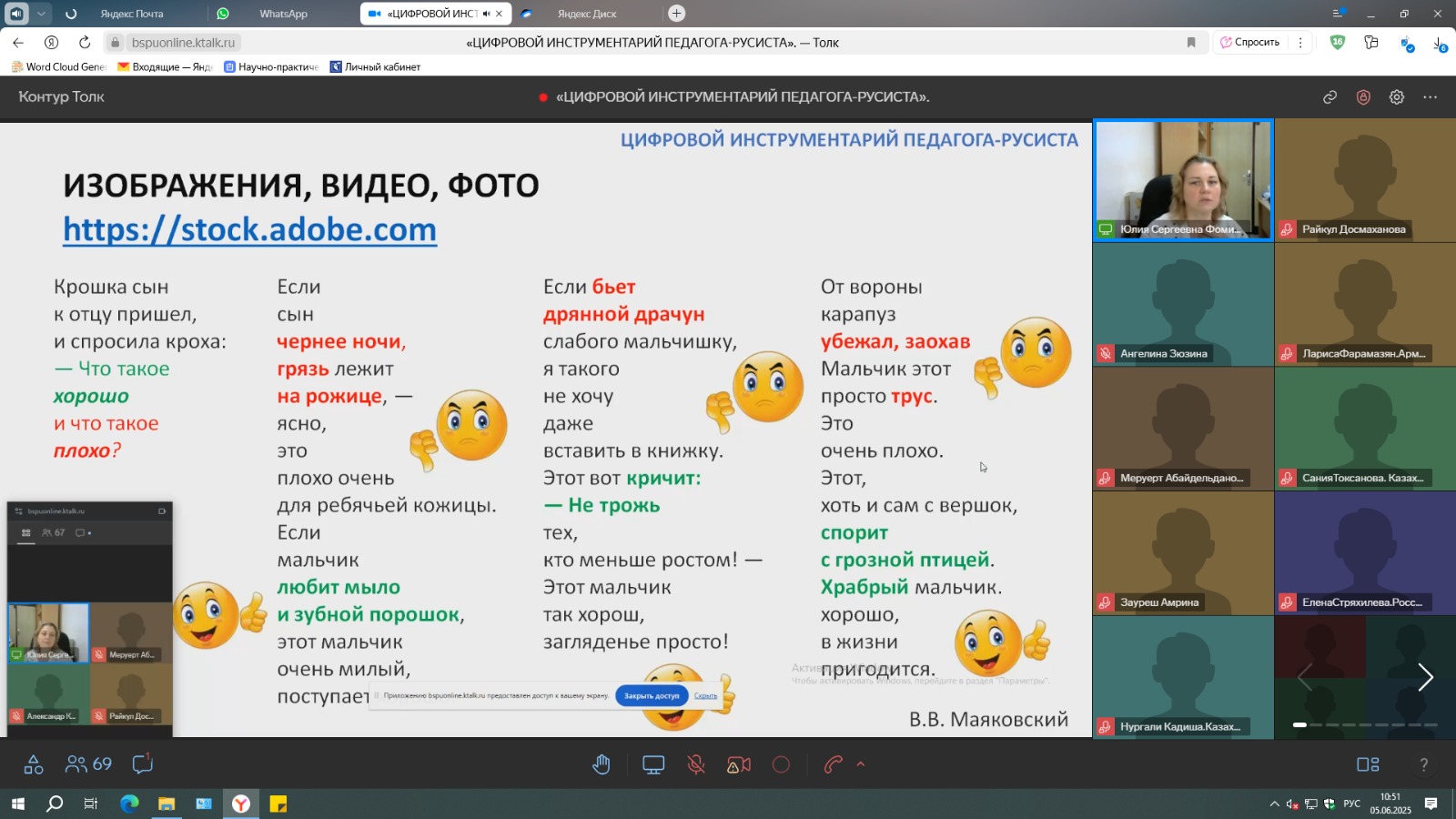Show next page of participant tiles
Viewport: 1456px width, 819px height.
pyautogui.click(x=1425, y=677)
